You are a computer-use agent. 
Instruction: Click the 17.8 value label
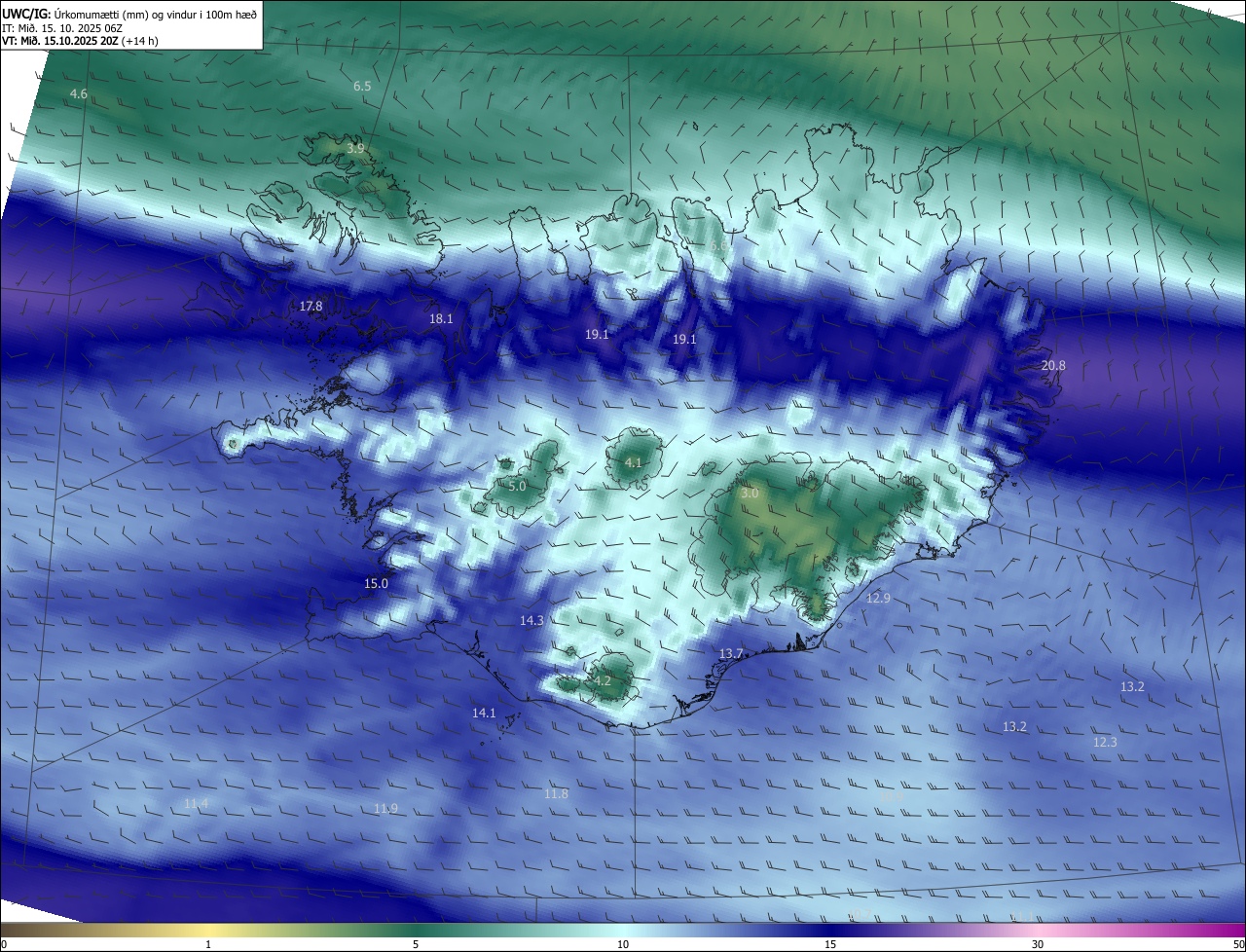[311, 307]
